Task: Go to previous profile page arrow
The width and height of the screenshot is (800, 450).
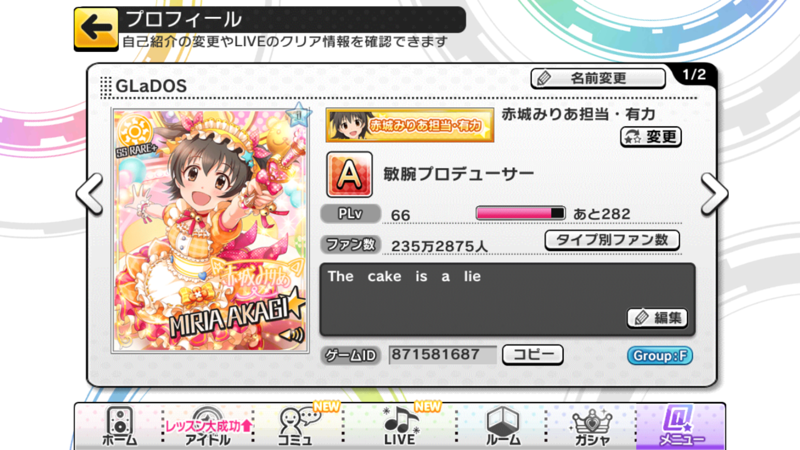Action: click(x=90, y=194)
